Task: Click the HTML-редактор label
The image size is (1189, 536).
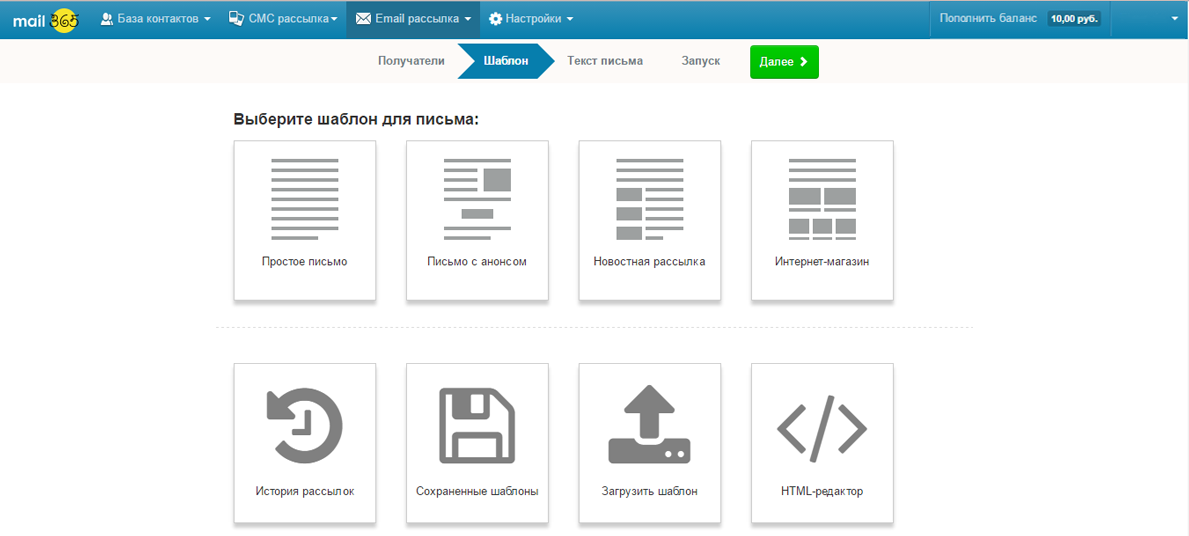Action: click(822, 491)
